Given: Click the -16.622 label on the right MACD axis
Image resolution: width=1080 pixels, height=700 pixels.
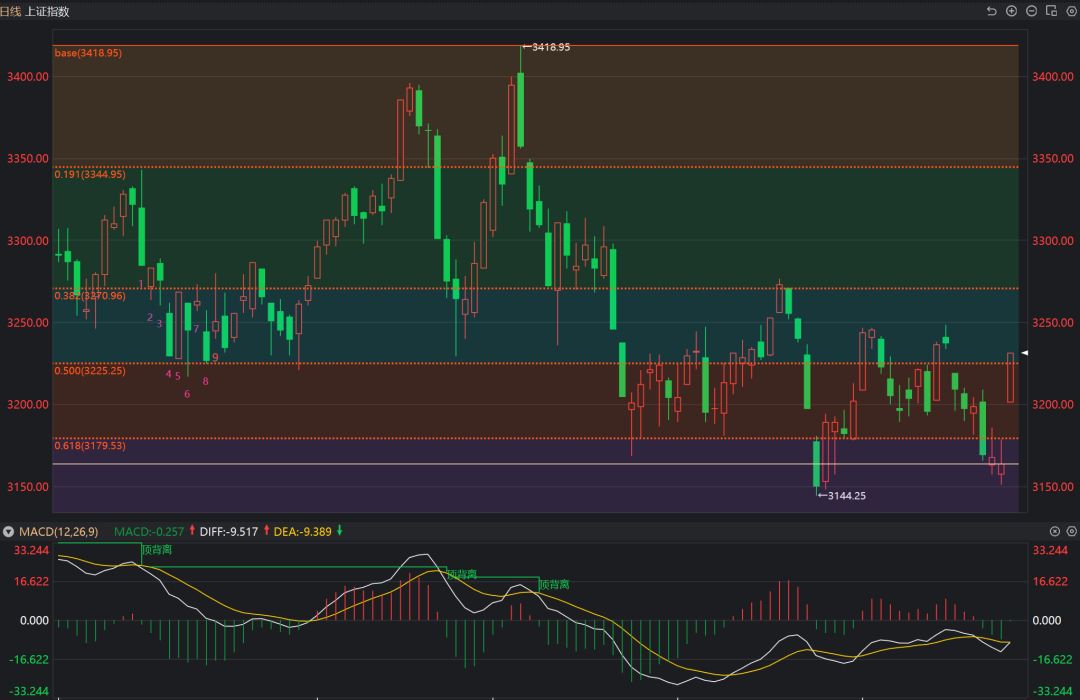Looking at the screenshot, I should point(1052,659).
